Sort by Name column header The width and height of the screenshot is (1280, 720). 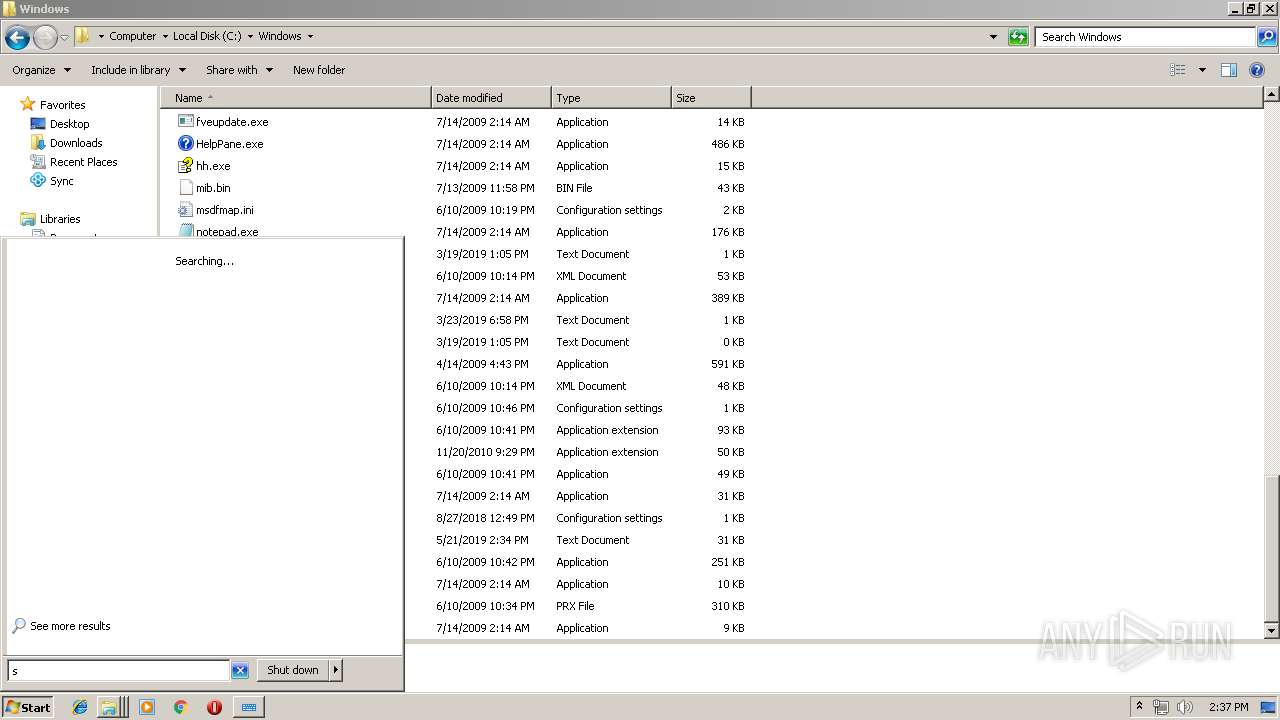pyautogui.click(x=296, y=98)
